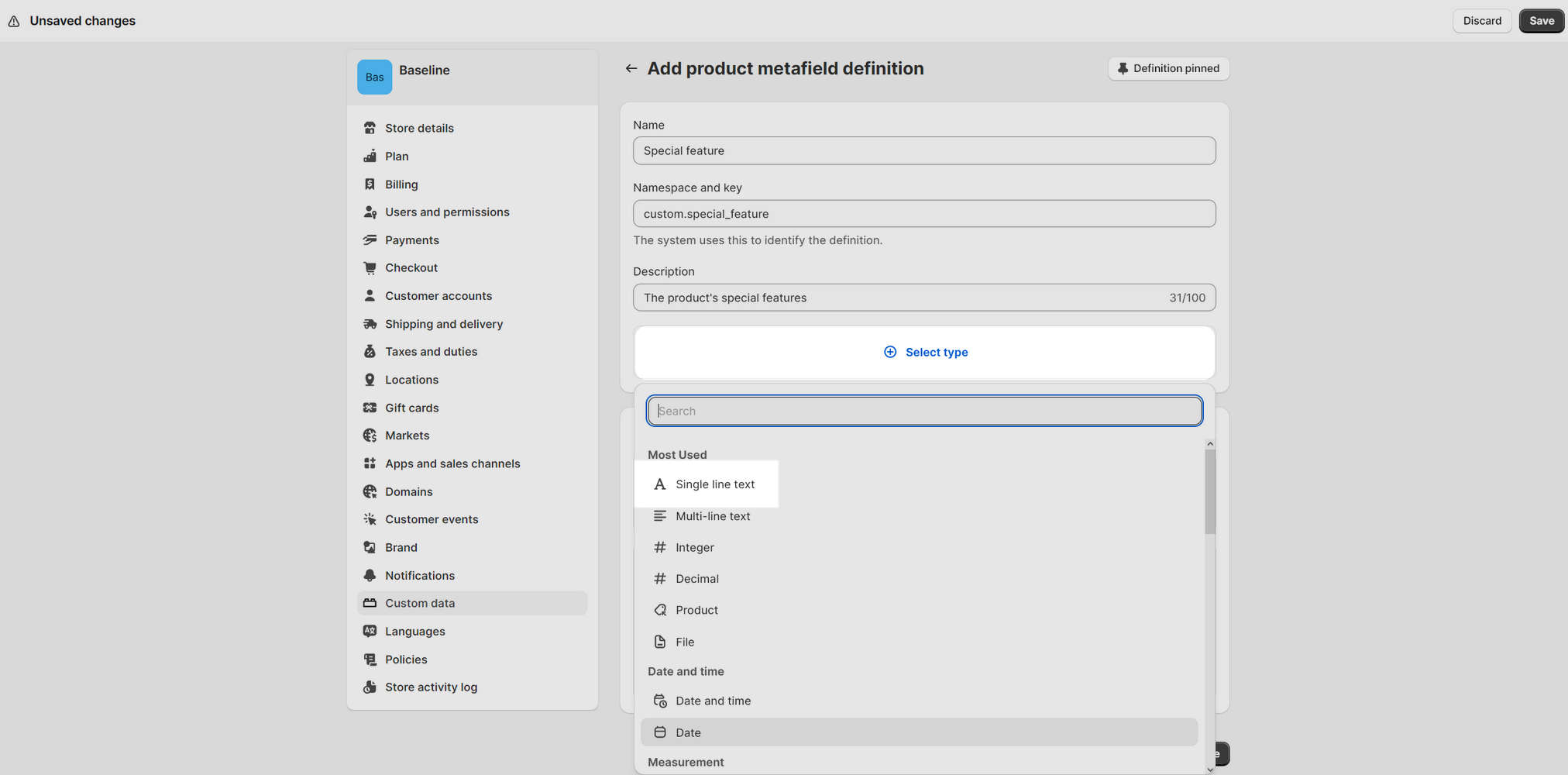The height and width of the screenshot is (775, 1568).
Task: Choose the Single line text type icon
Action: pos(659,484)
